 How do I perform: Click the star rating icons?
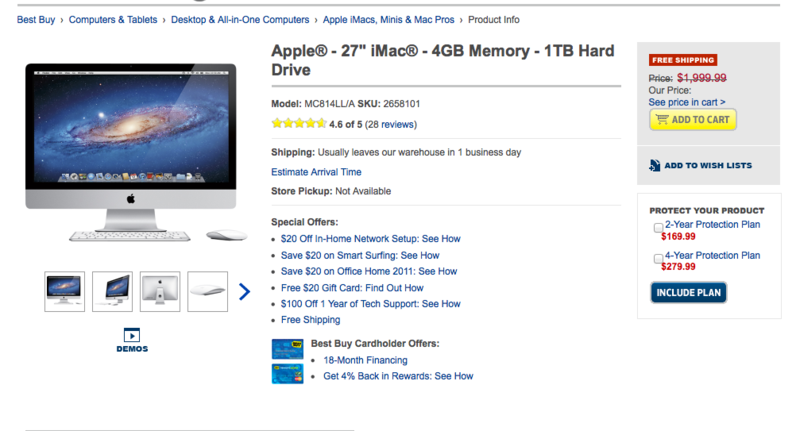click(x=299, y=123)
